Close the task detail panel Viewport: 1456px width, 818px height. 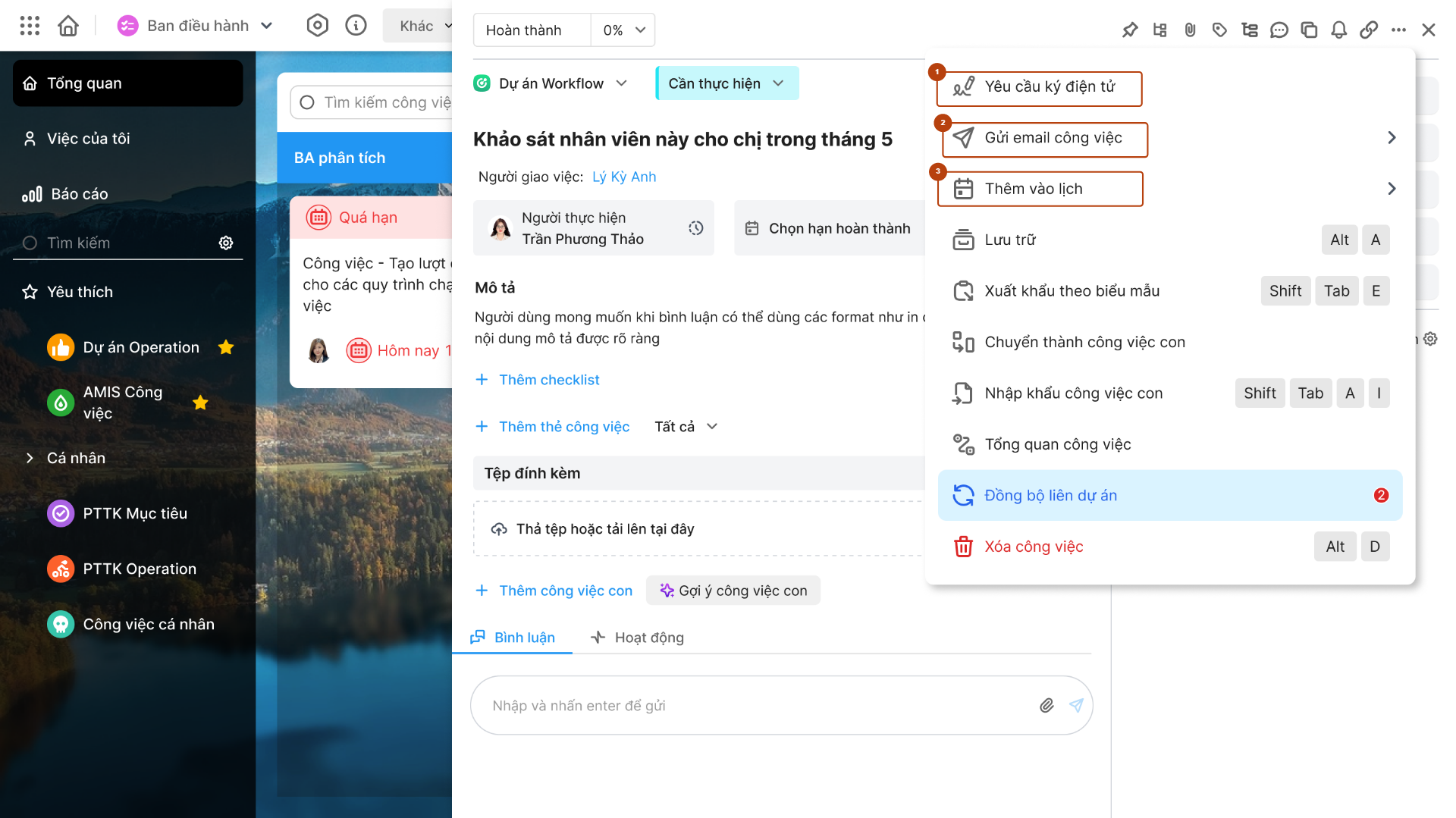[x=1429, y=30]
